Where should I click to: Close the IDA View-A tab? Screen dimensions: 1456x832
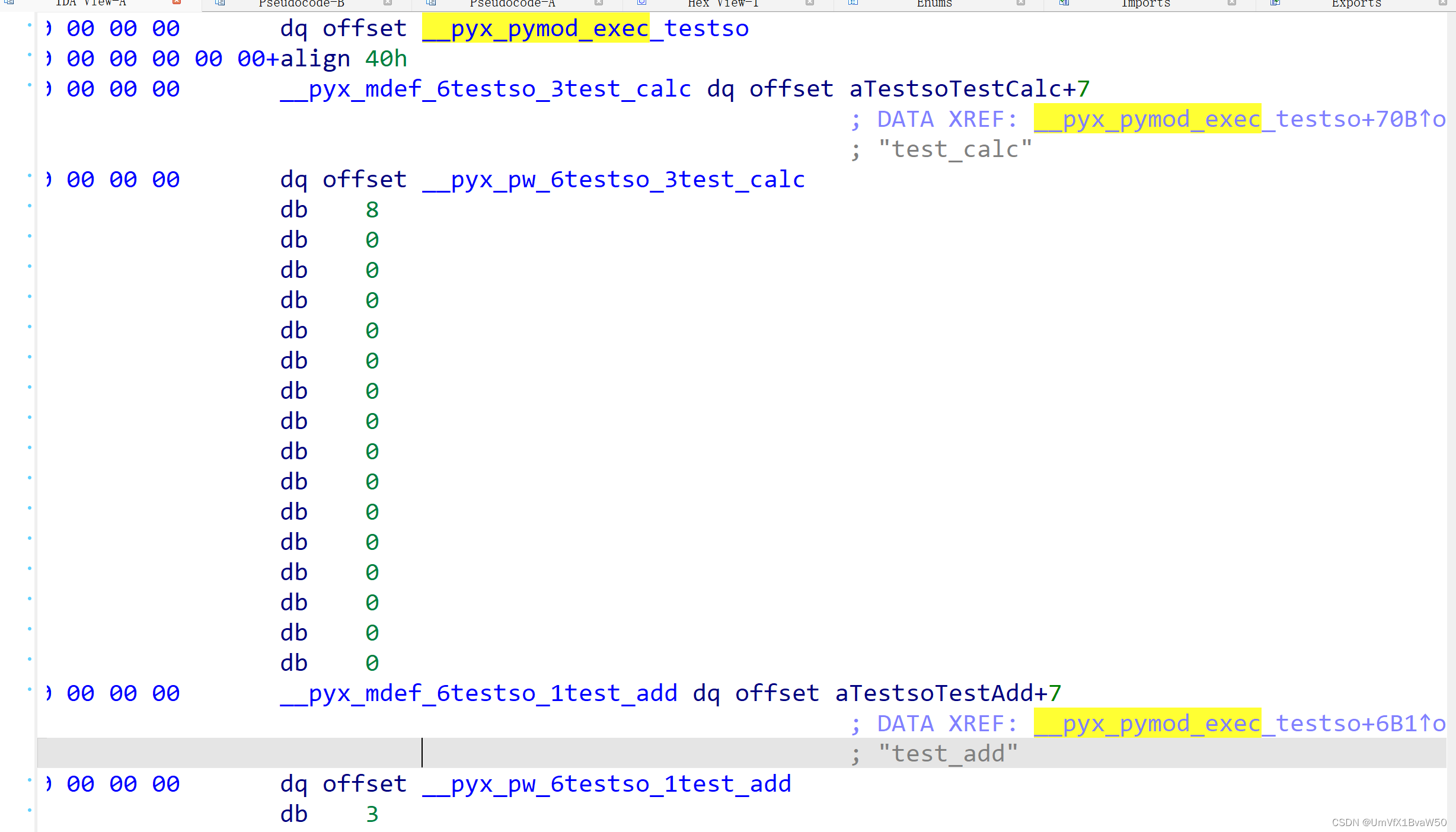177,3
